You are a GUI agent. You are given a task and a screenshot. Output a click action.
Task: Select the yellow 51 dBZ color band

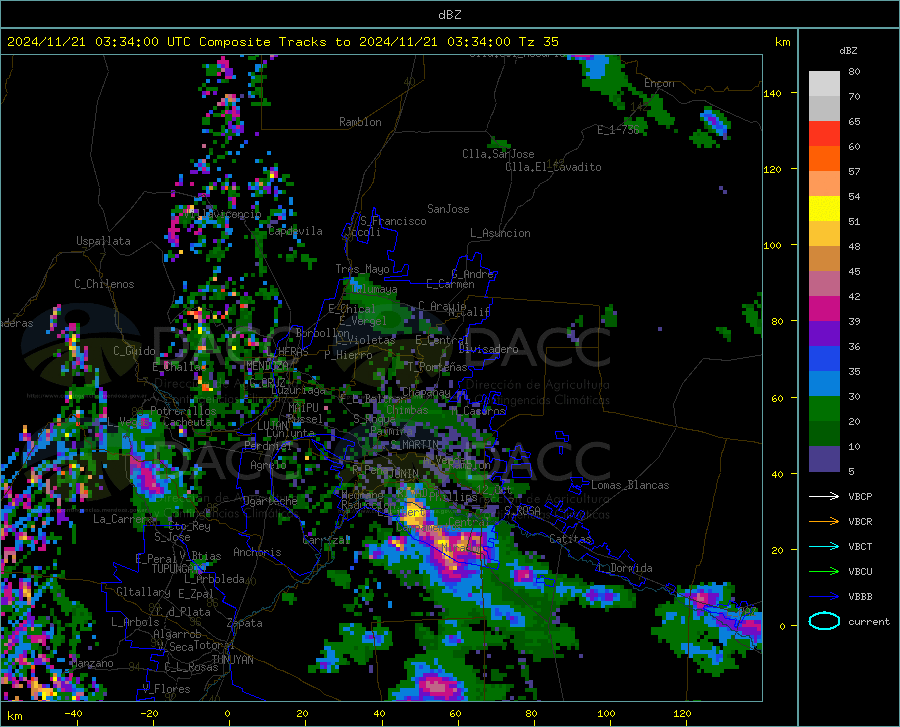click(x=824, y=209)
